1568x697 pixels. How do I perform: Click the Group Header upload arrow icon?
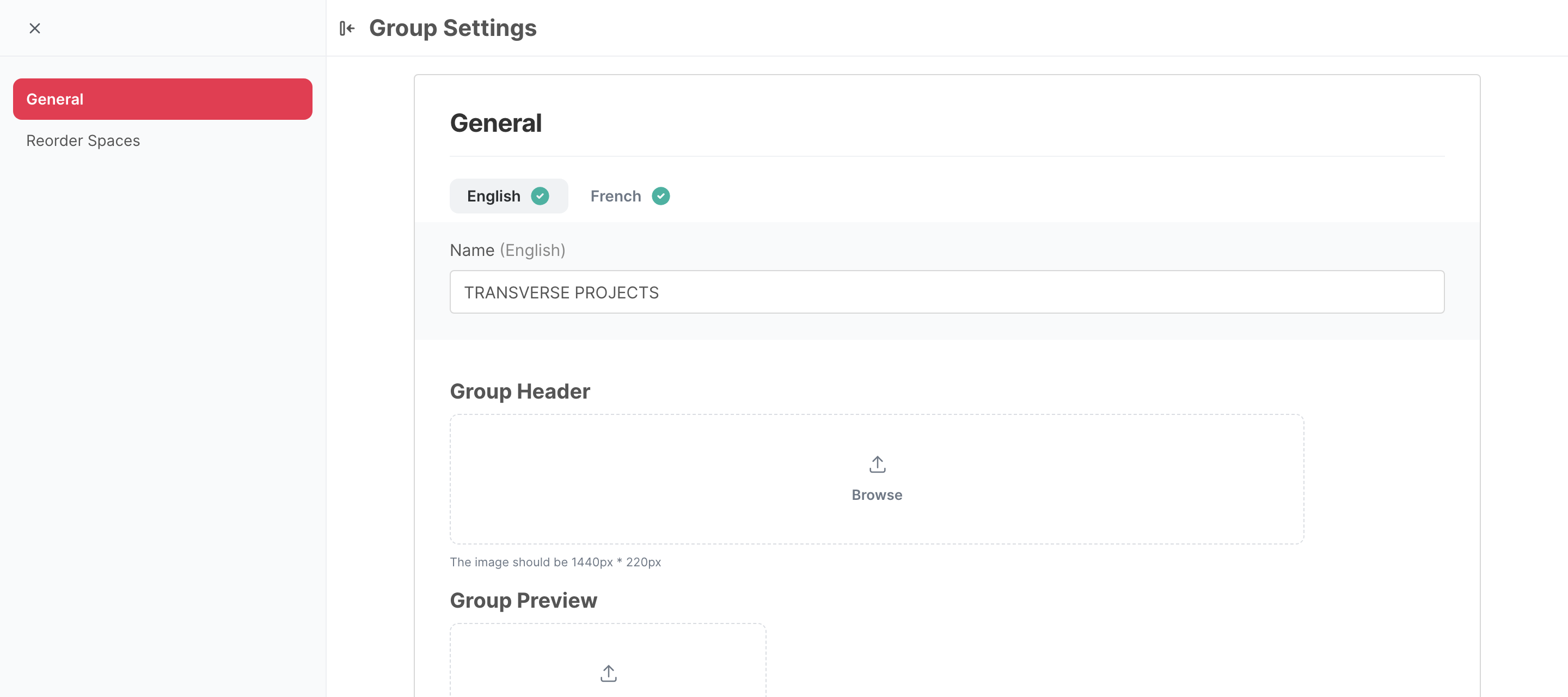pyautogui.click(x=877, y=464)
